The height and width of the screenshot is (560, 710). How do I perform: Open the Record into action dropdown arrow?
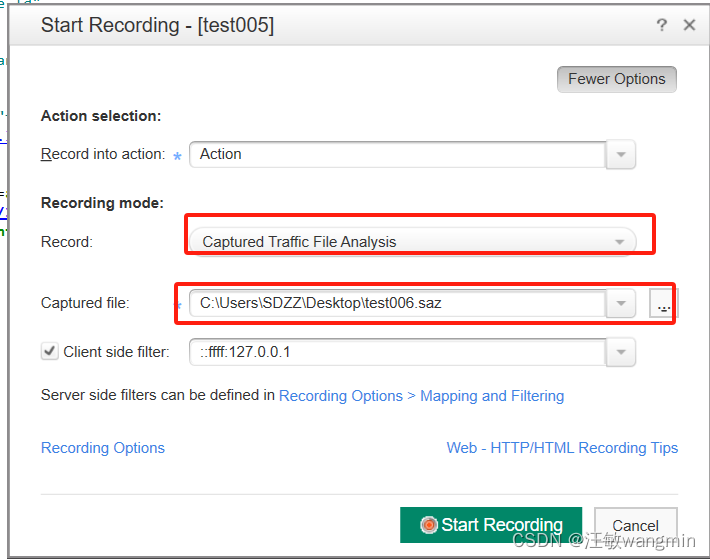coord(621,154)
